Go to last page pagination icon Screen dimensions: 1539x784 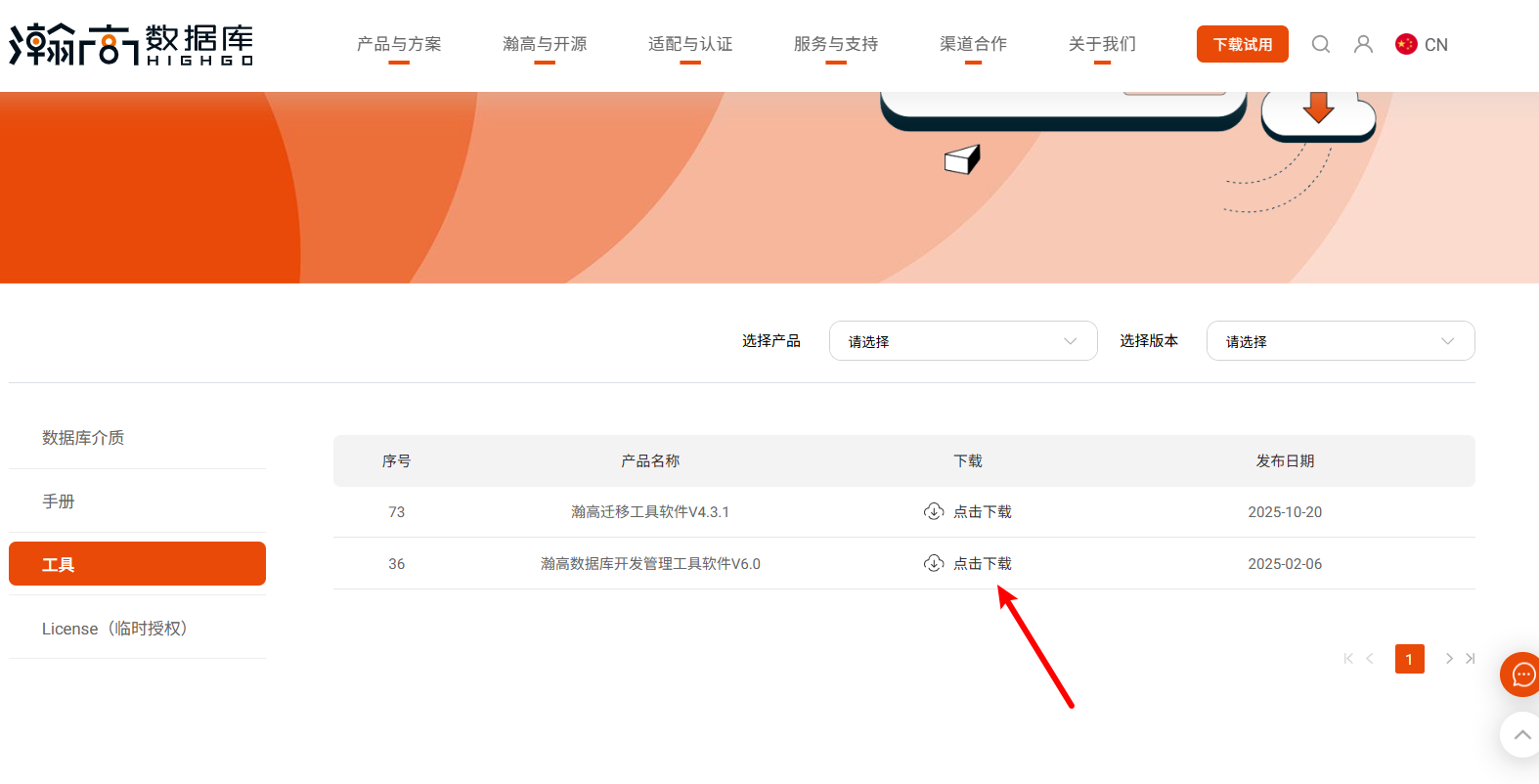(x=1470, y=659)
